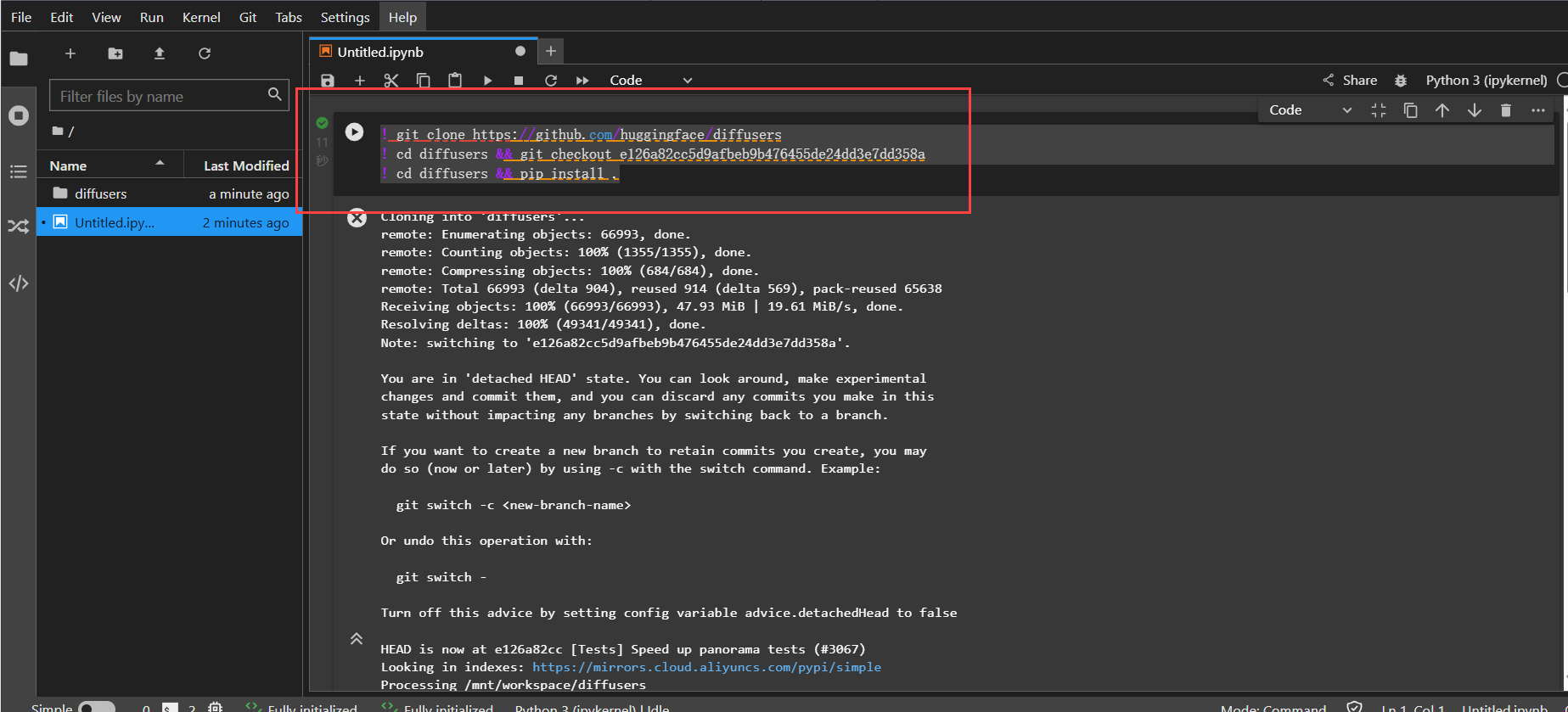
Task: Enable the debugger bug icon
Action: (x=1401, y=81)
